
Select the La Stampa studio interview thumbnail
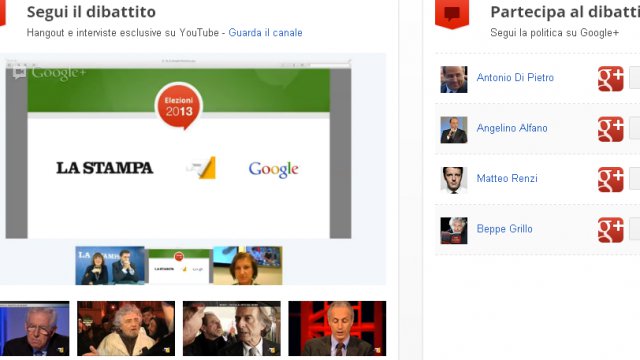(110, 265)
